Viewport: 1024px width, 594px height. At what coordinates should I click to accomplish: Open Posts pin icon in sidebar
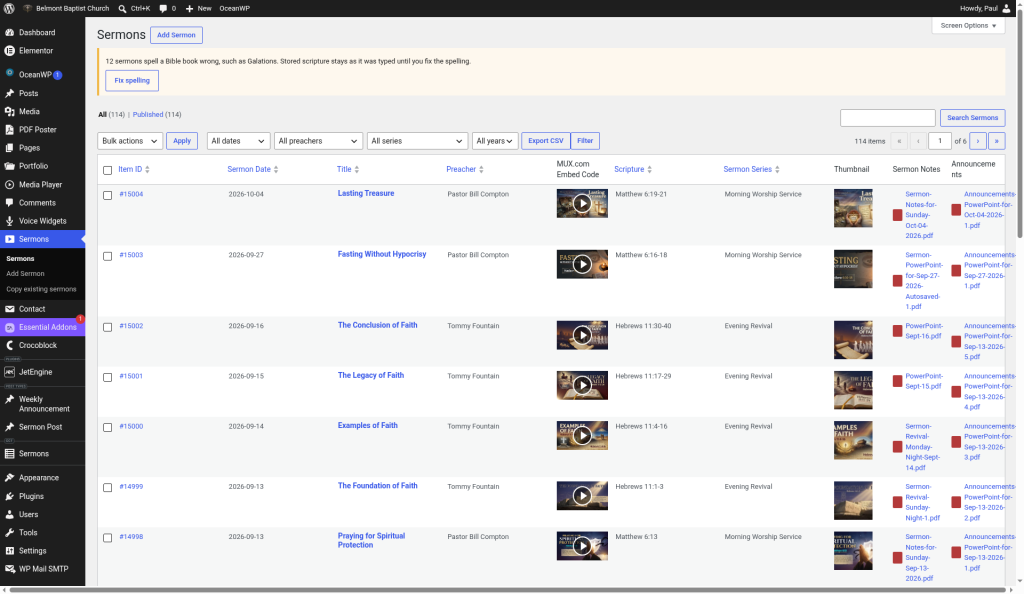pos(10,93)
